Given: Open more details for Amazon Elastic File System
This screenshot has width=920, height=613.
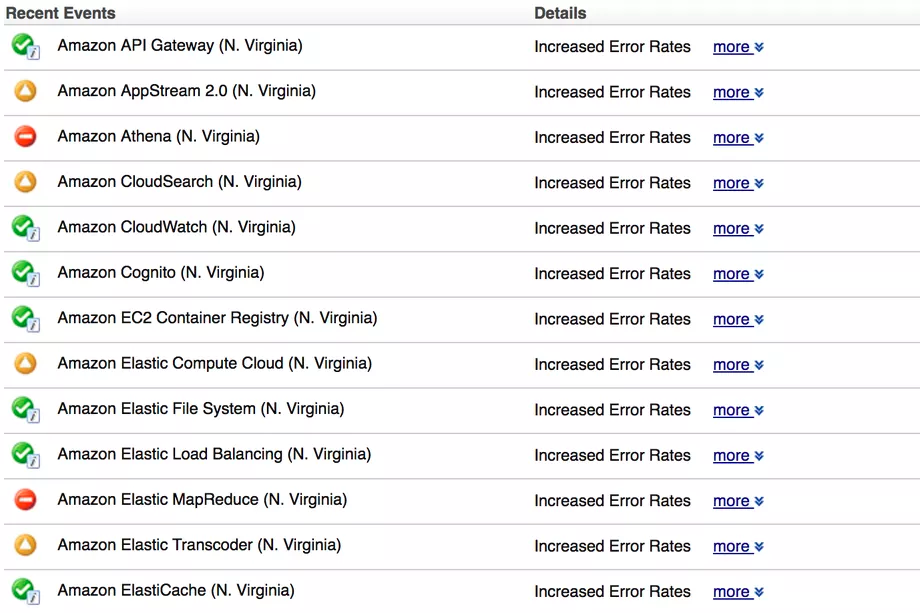Looking at the screenshot, I should tap(738, 410).
